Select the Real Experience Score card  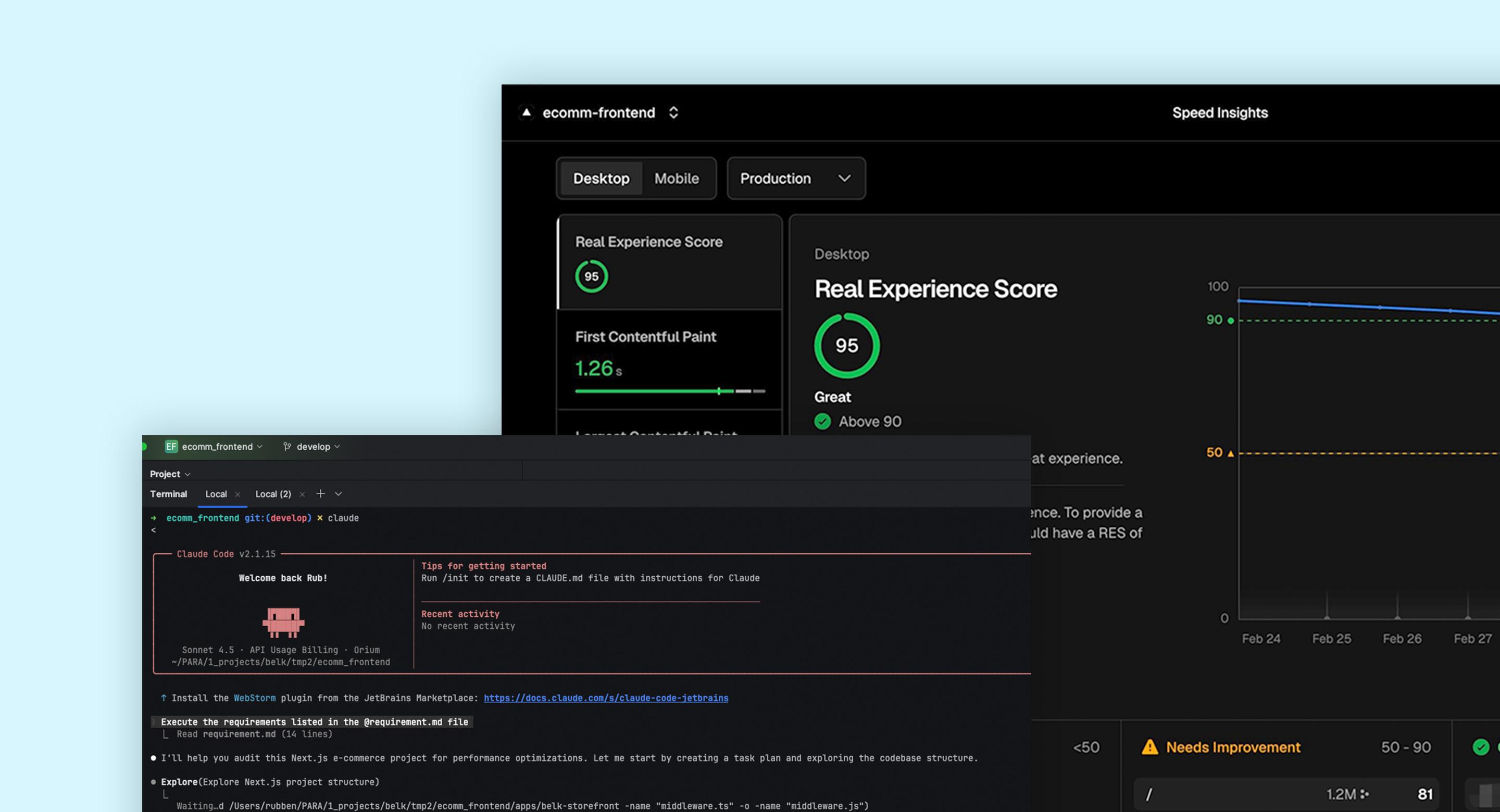[670, 262]
